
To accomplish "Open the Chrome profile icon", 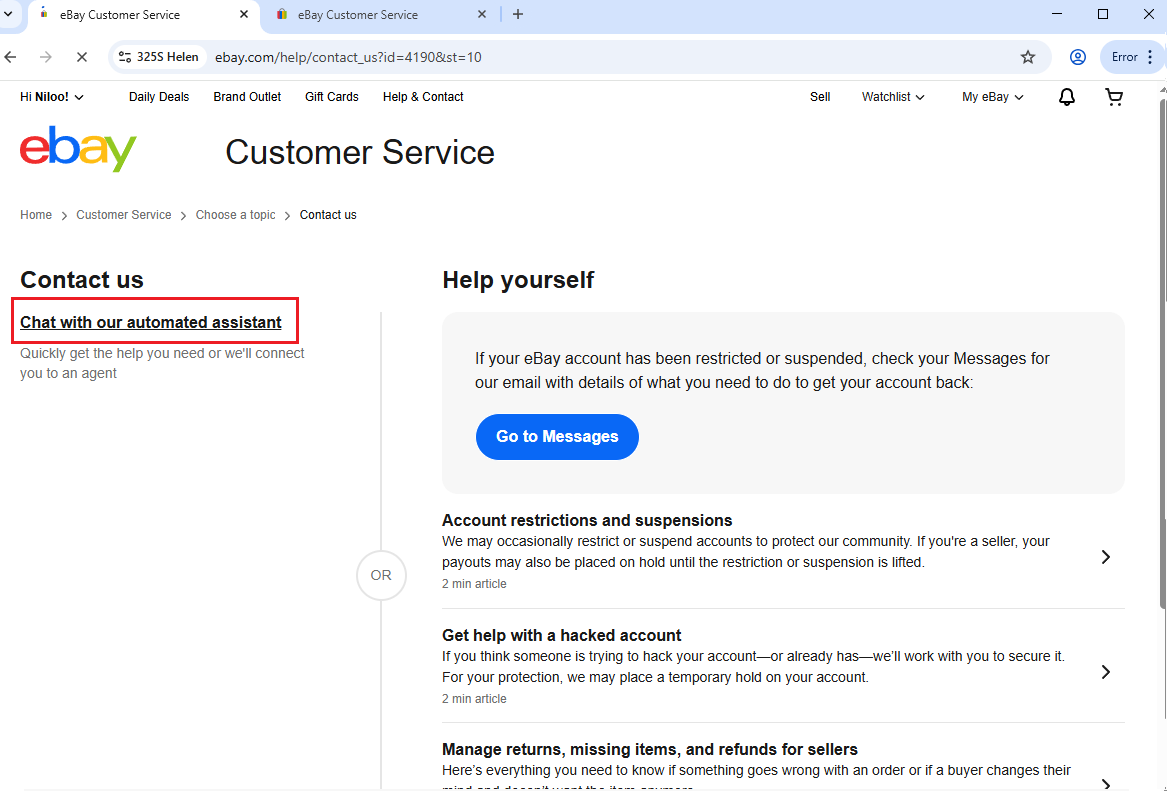I will pos(1078,57).
